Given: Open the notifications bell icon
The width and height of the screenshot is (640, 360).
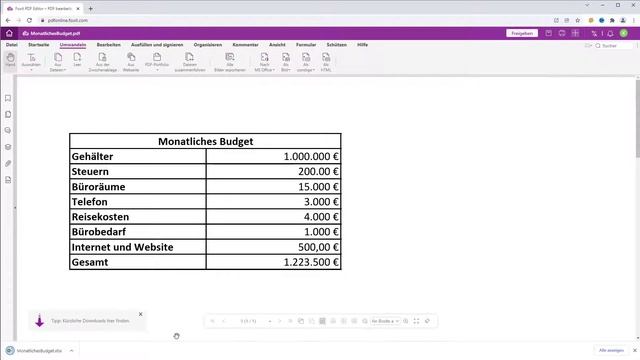Looking at the screenshot, I should pyautogui.click(x=610, y=33).
